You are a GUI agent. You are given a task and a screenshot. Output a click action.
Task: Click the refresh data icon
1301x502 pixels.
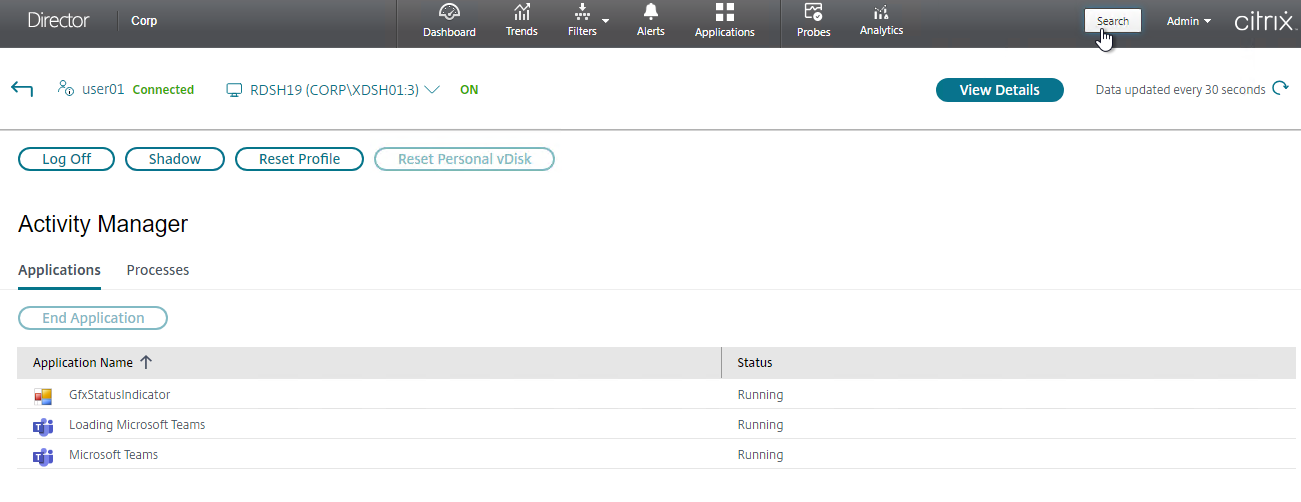pos(1280,89)
